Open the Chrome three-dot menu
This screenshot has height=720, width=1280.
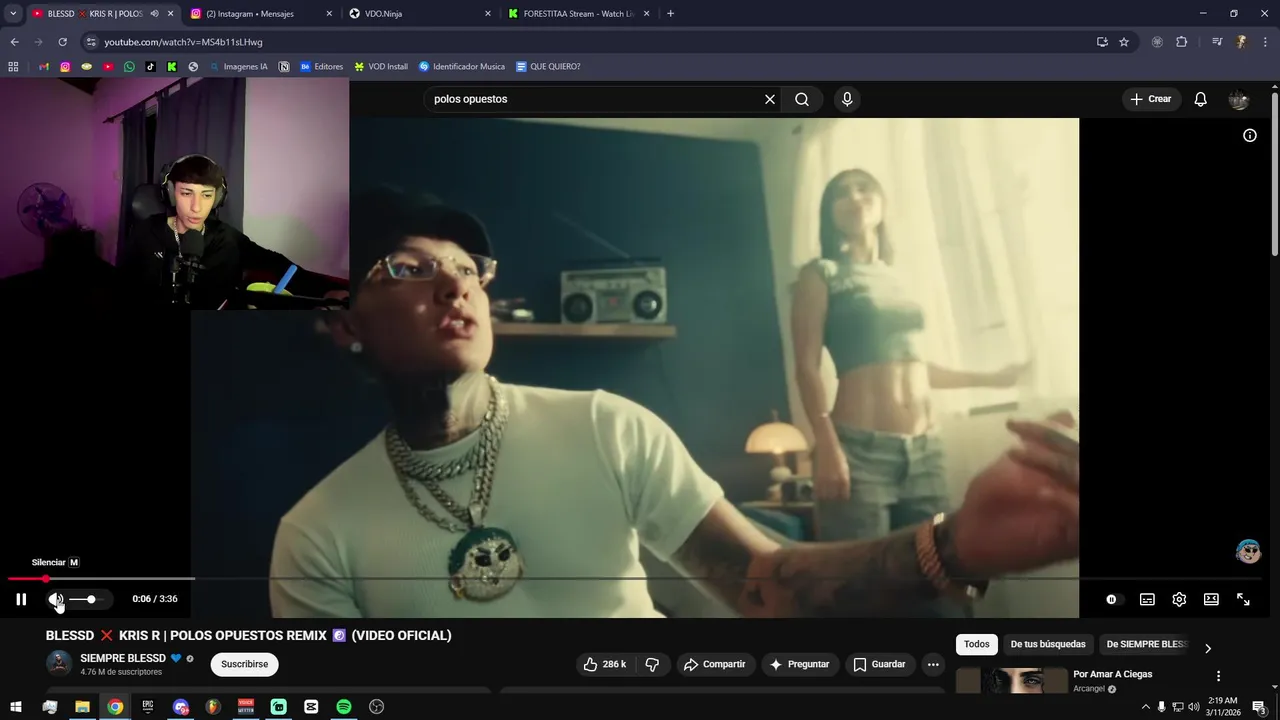[x=1265, y=42]
